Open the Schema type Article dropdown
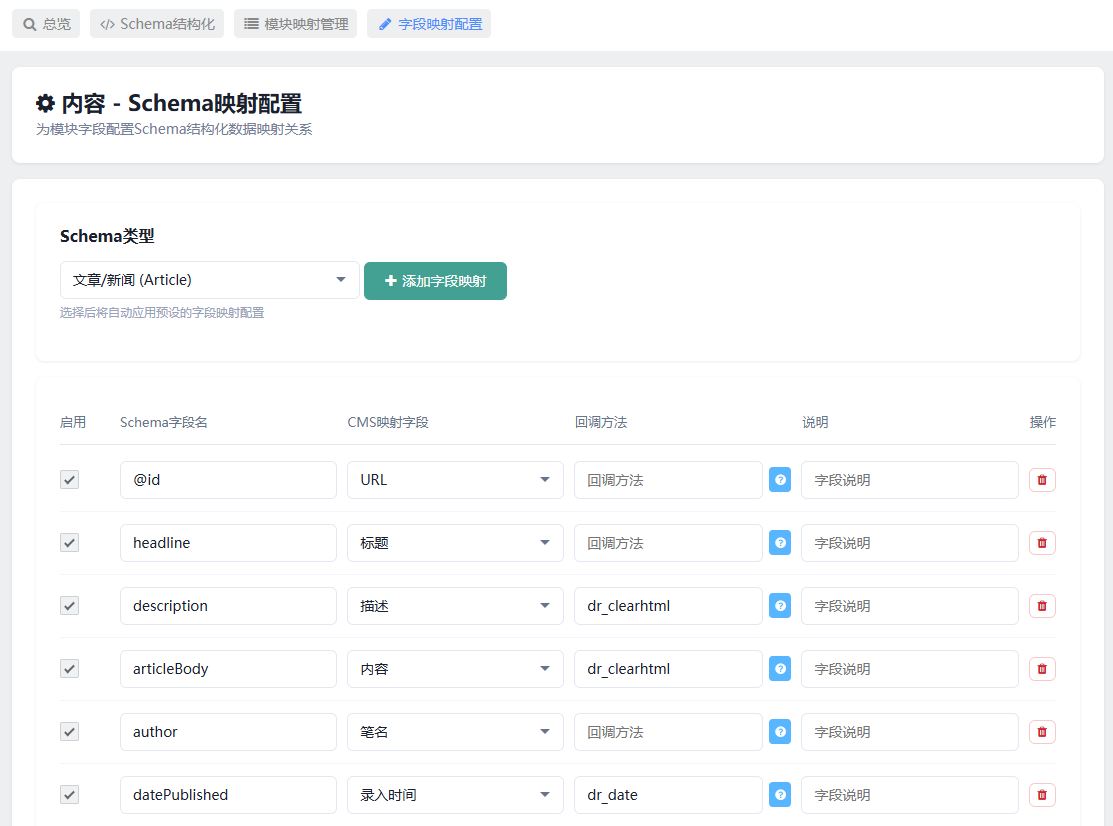The image size is (1113, 826). tap(209, 280)
